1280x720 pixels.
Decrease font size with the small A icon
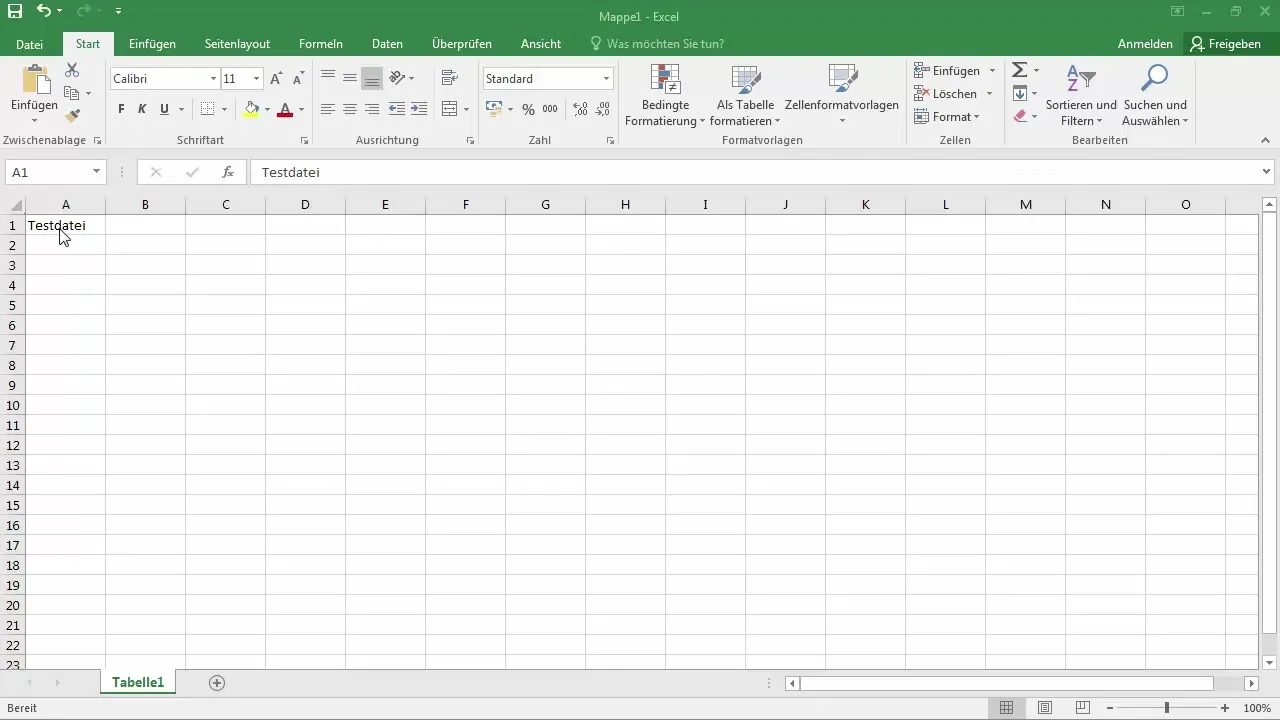point(298,78)
